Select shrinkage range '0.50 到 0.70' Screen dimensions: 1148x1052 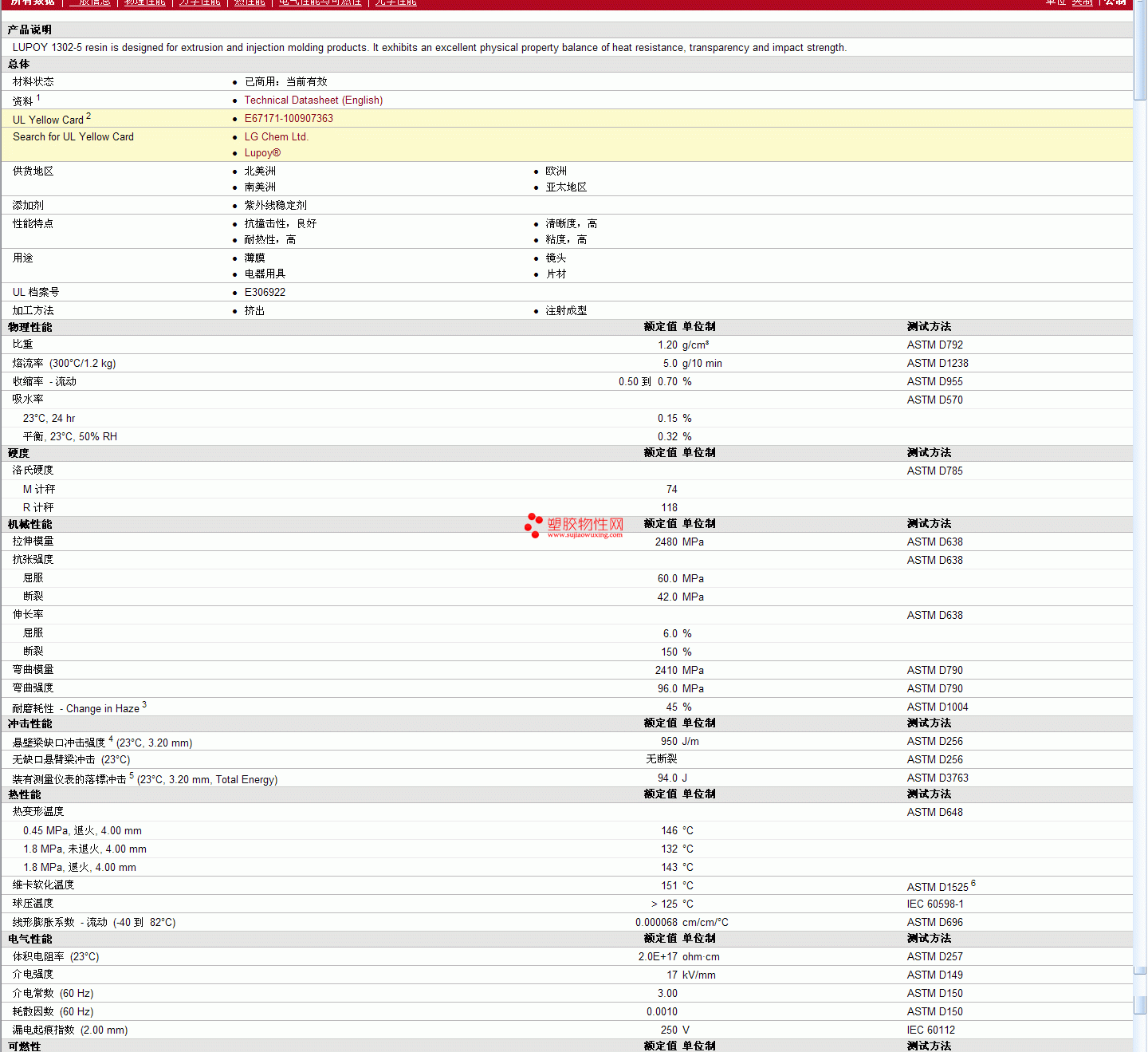tap(648, 382)
